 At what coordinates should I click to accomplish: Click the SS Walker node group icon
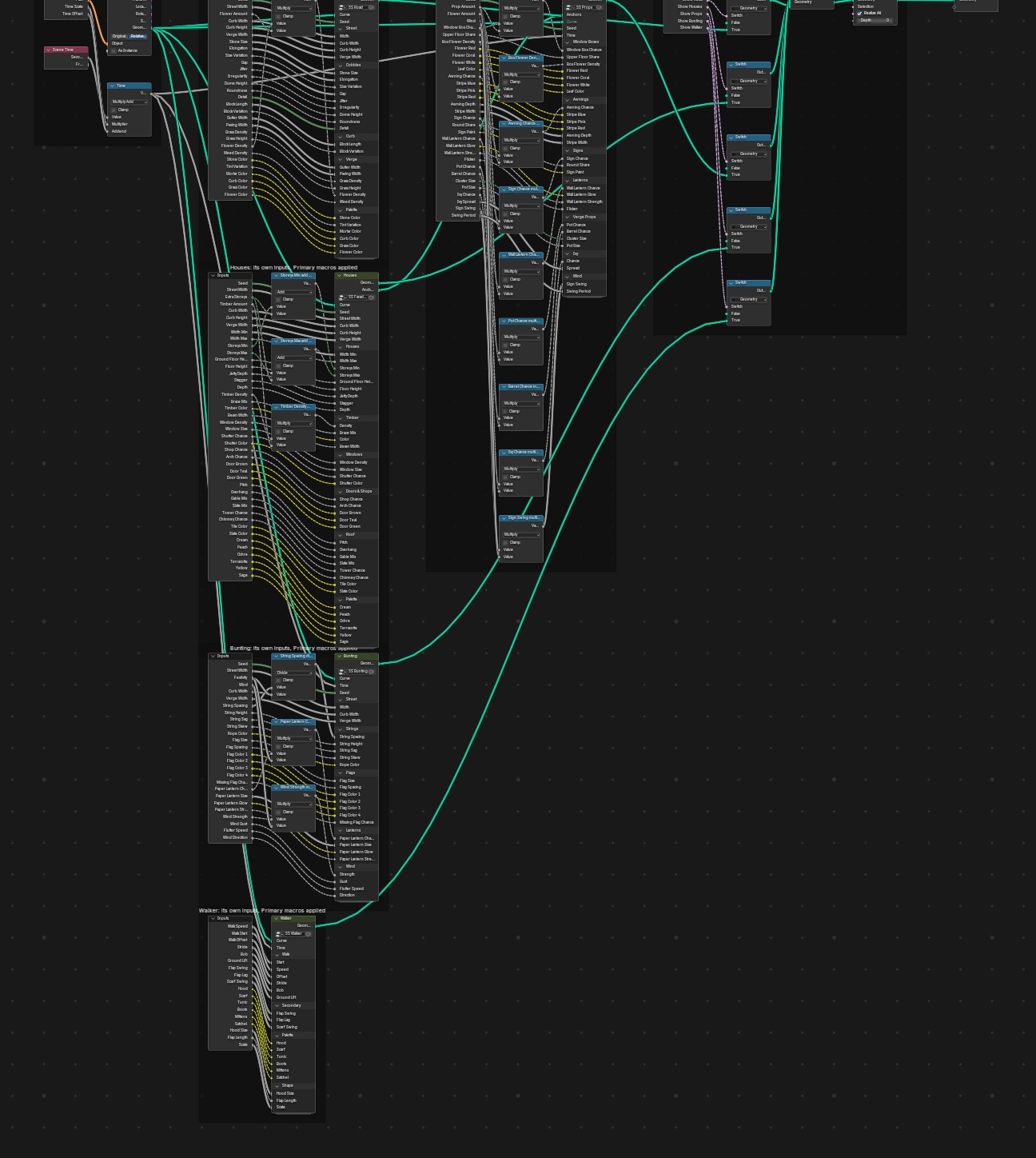tap(279, 934)
